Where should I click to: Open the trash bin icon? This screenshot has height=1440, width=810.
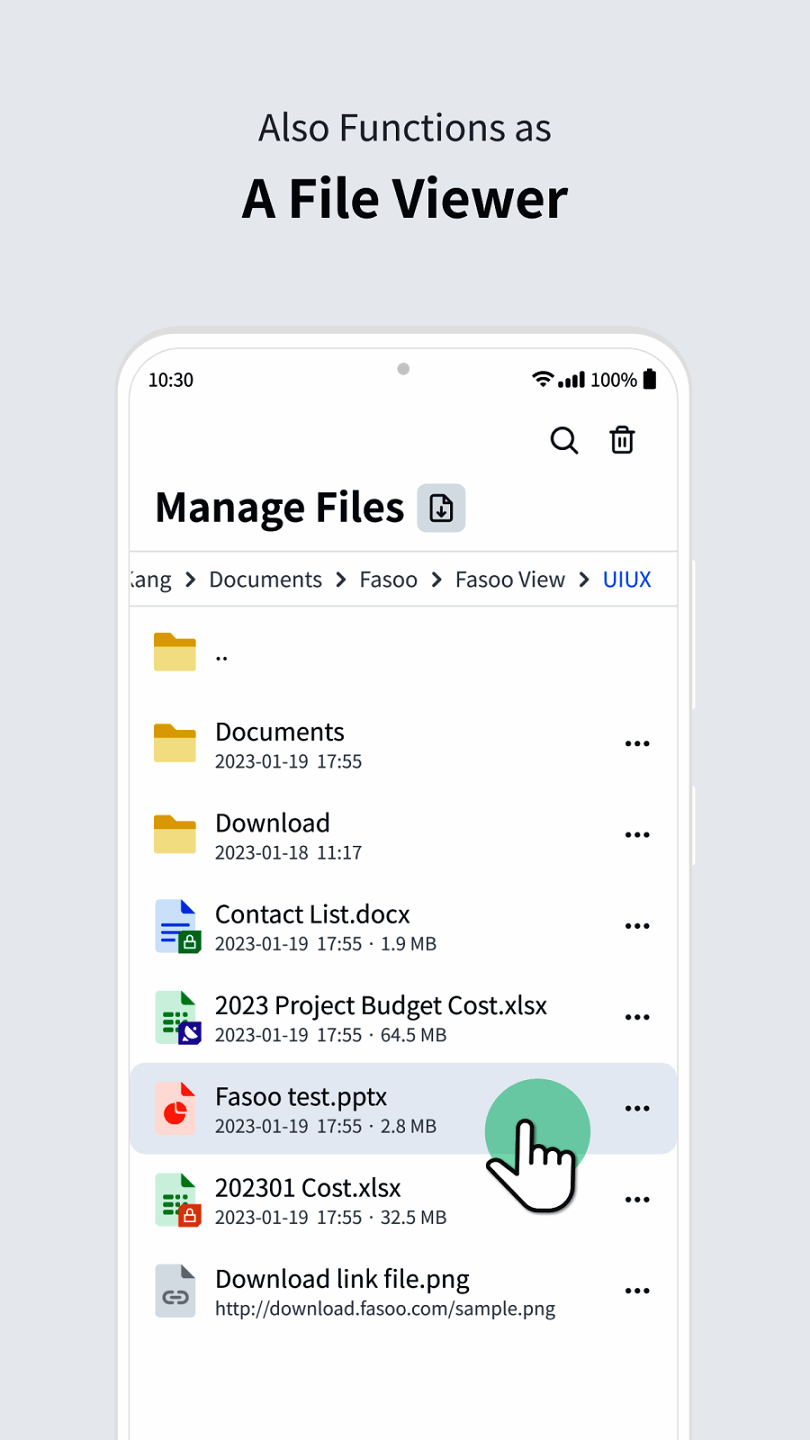[x=622, y=440]
